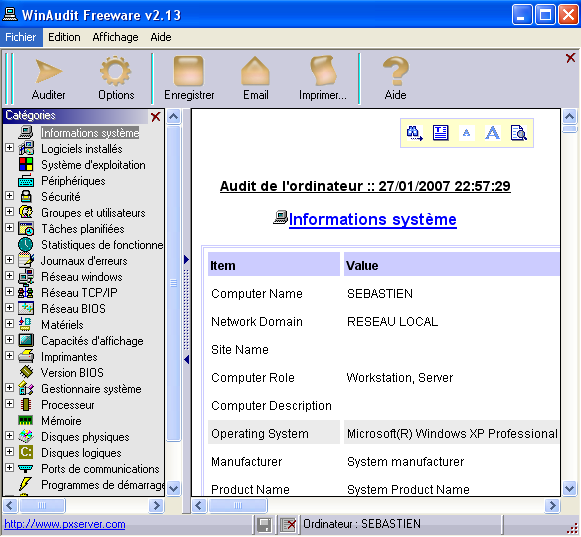
Task: Expand the Disques physiques node
Action: [x=10, y=435]
